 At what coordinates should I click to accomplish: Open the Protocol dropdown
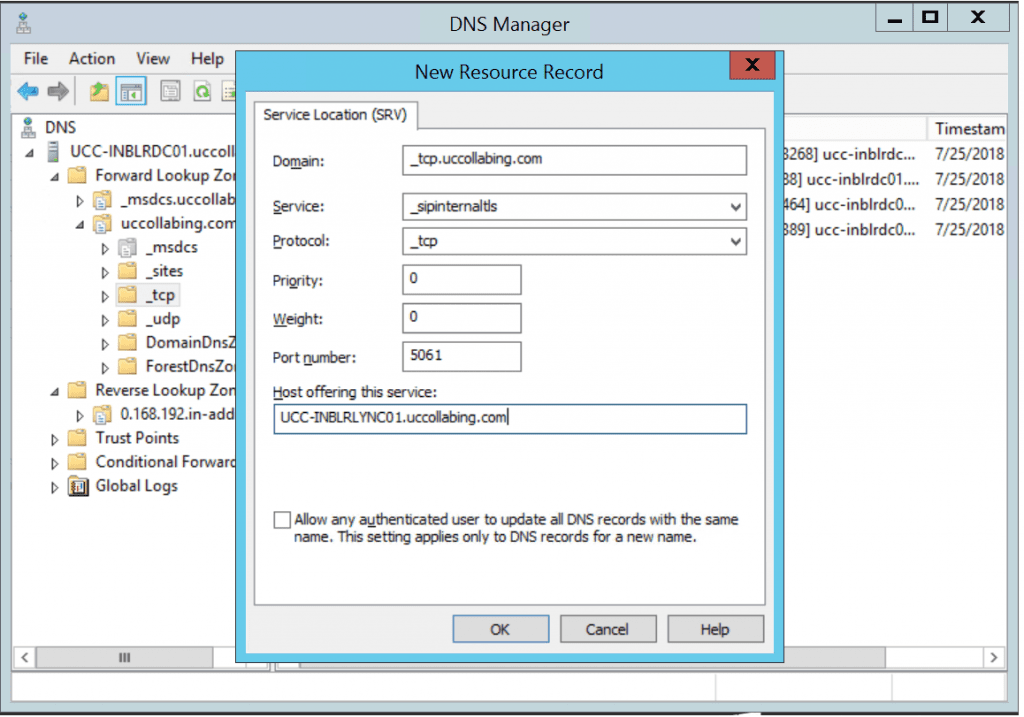coord(738,241)
